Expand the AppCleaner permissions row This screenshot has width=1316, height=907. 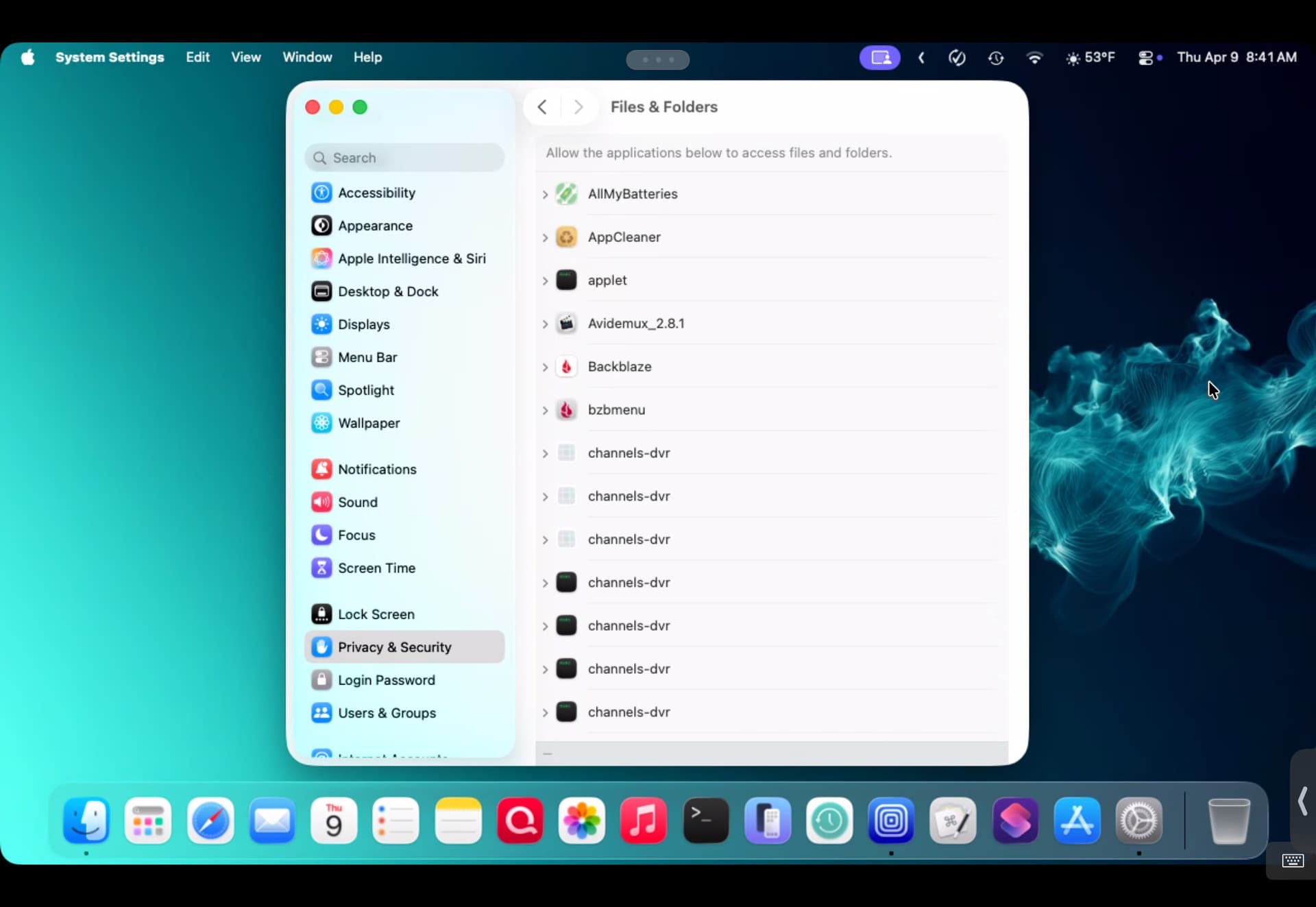pyautogui.click(x=545, y=238)
